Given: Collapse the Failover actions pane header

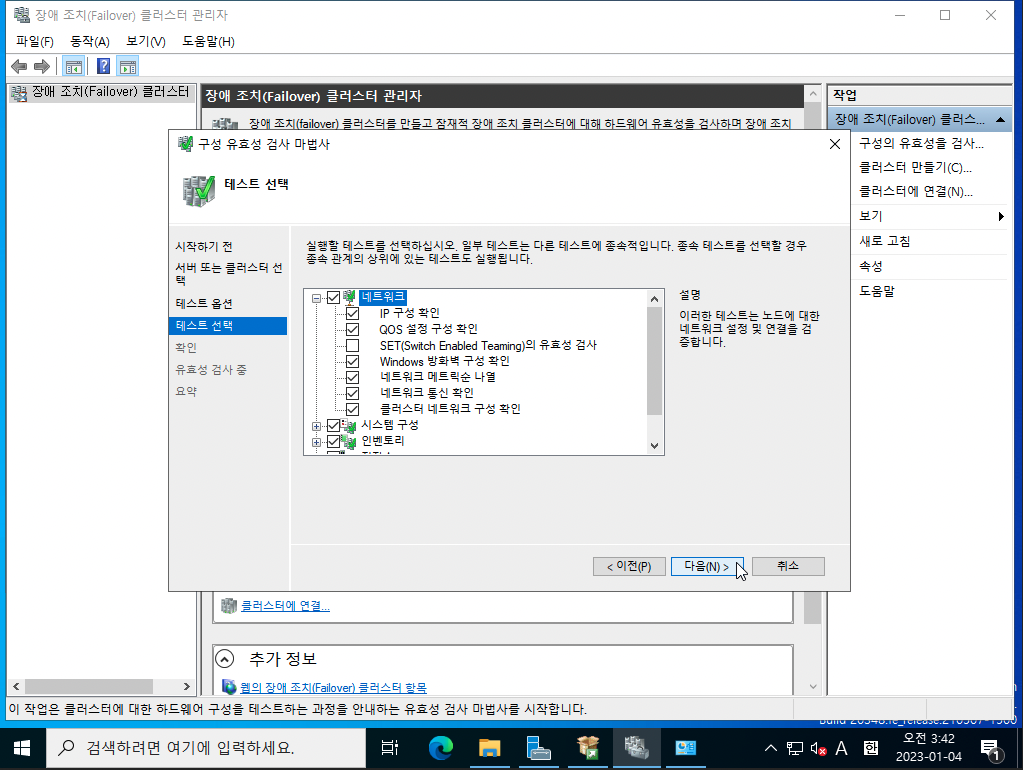Looking at the screenshot, I should coord(1000,119).
